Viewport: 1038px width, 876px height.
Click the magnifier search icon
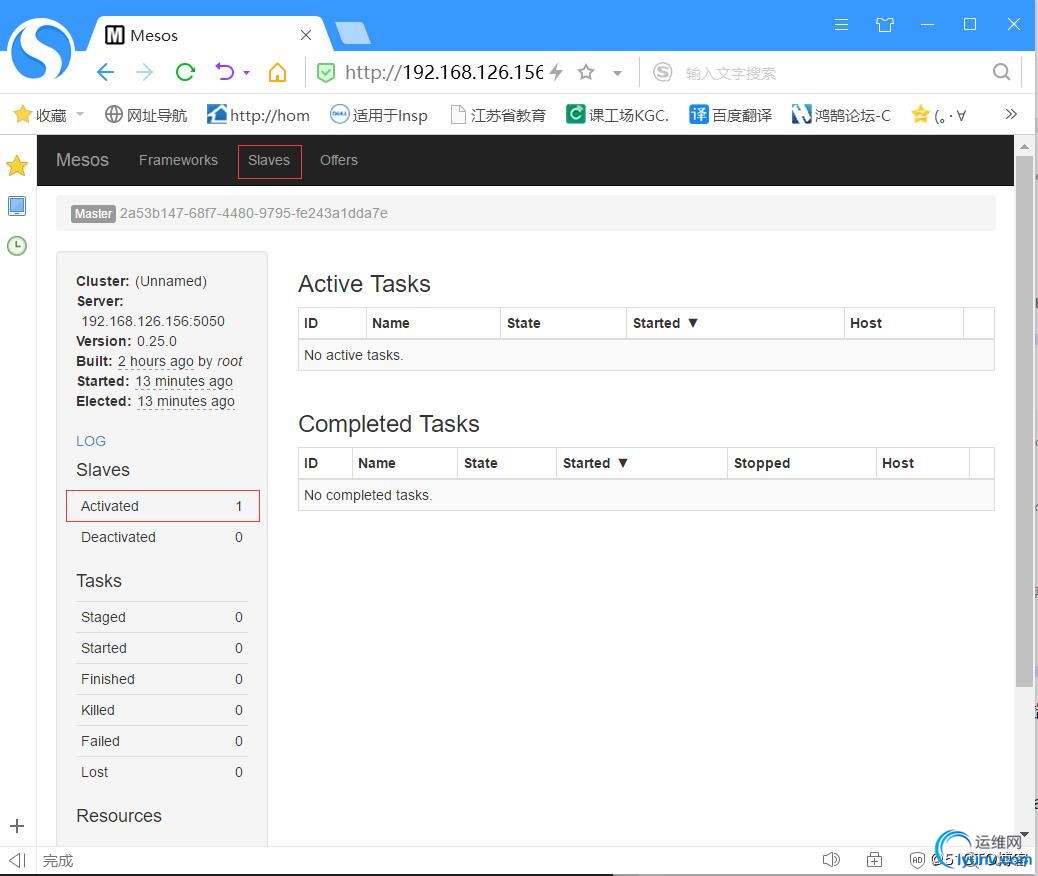coord(1002,72)
